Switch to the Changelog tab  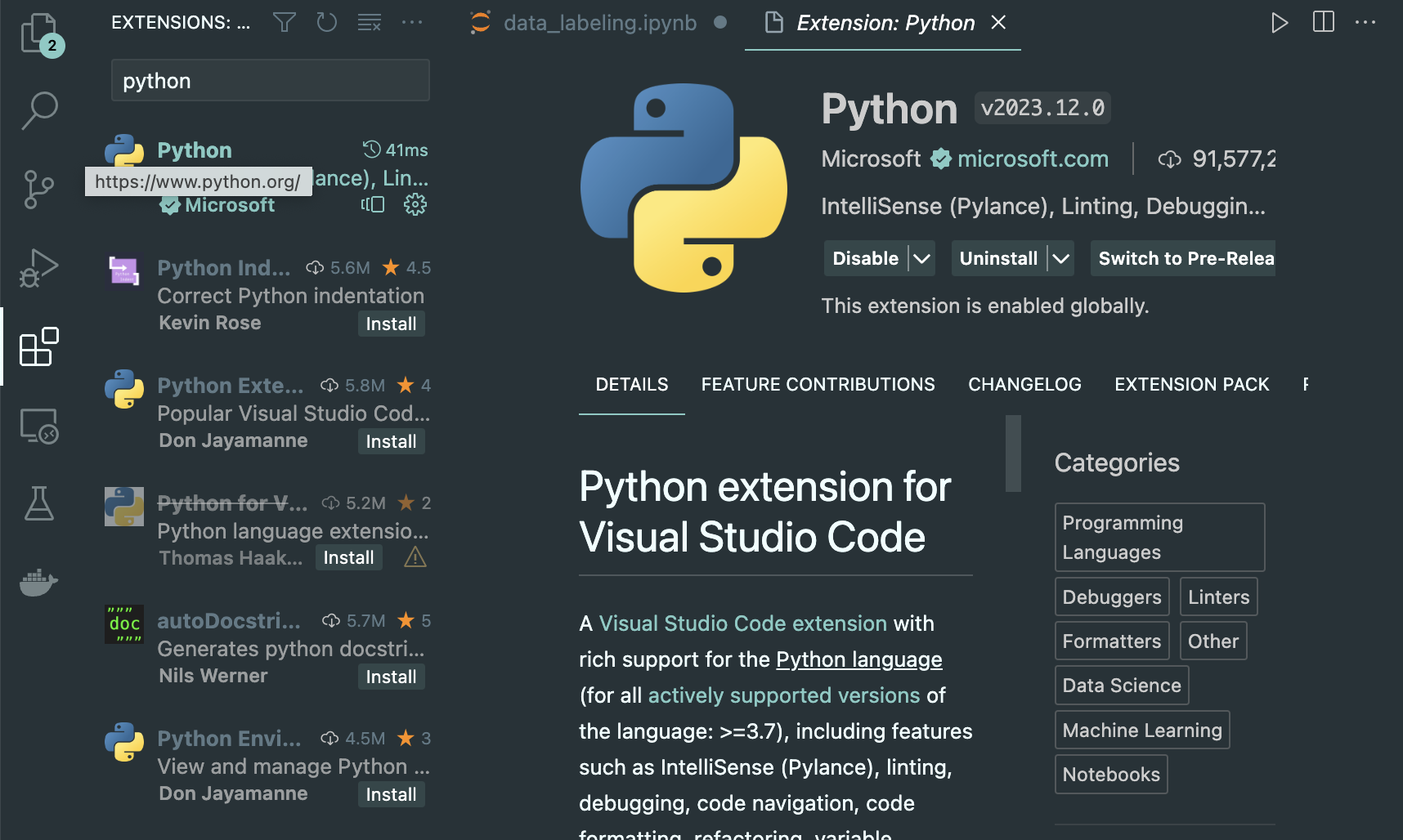click(1024, 384)
